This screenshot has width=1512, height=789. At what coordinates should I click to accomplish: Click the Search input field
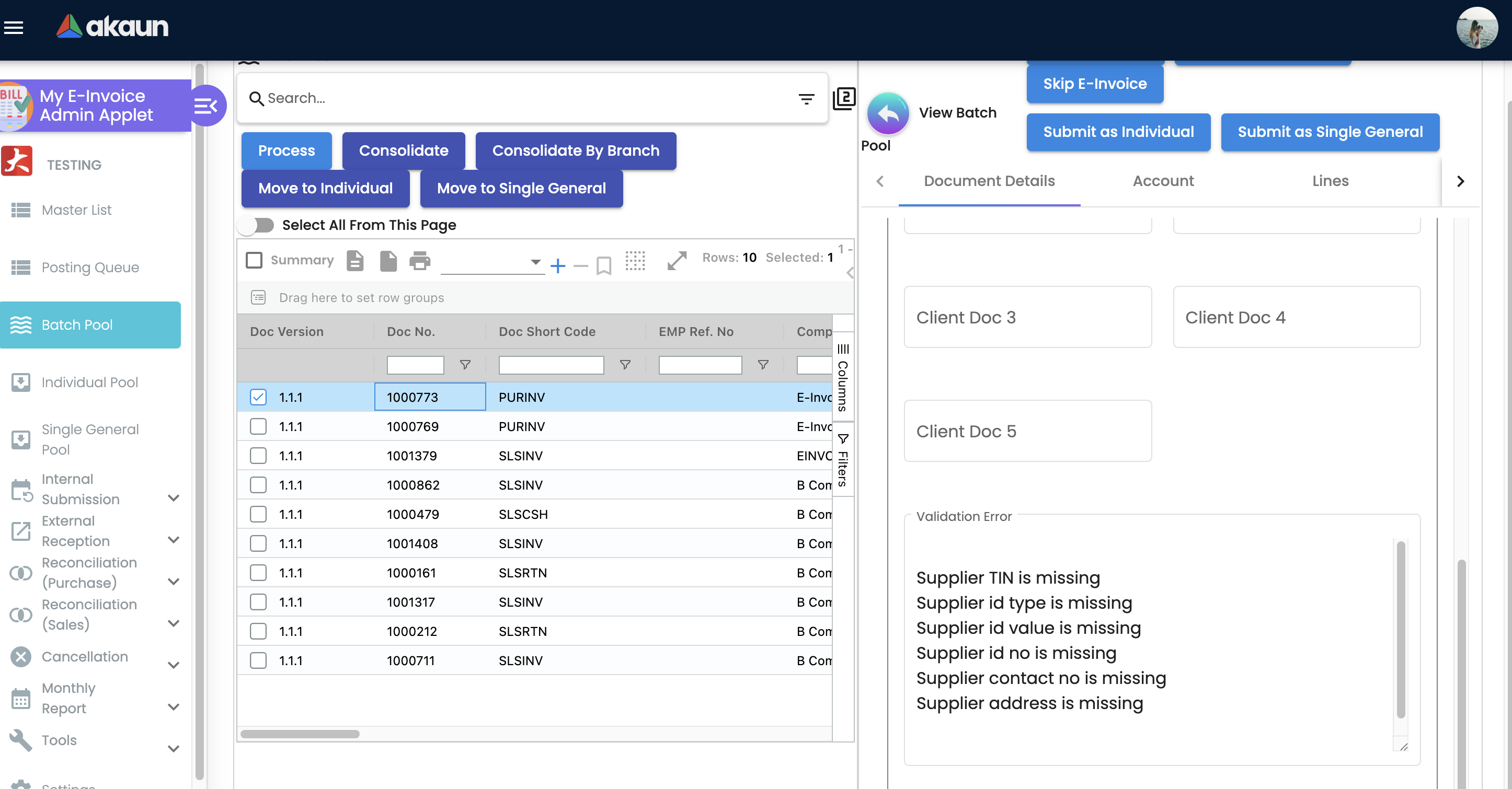pos(528,99)
